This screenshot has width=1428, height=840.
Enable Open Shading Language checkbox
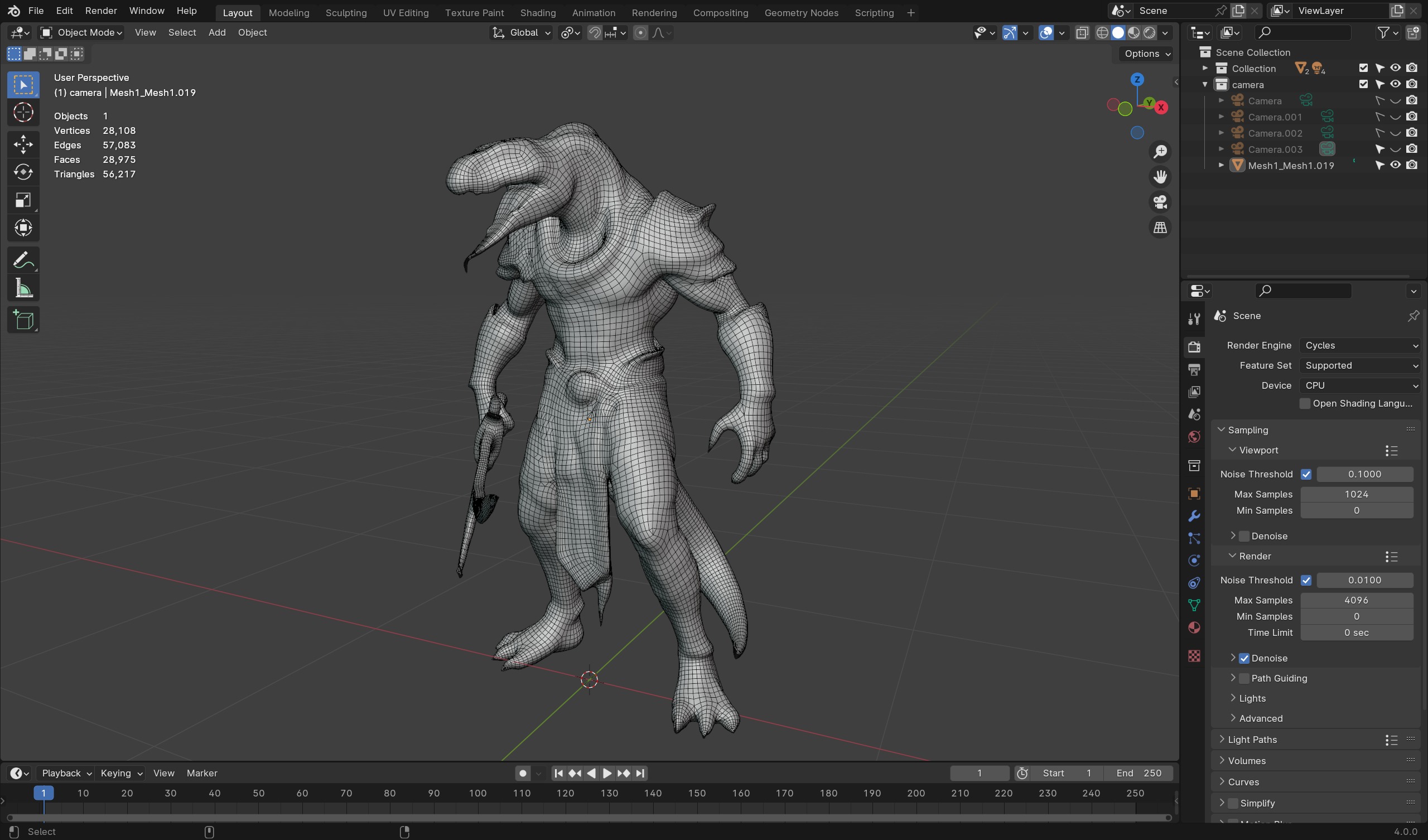pyautogui.click(x=1305, y=403)
